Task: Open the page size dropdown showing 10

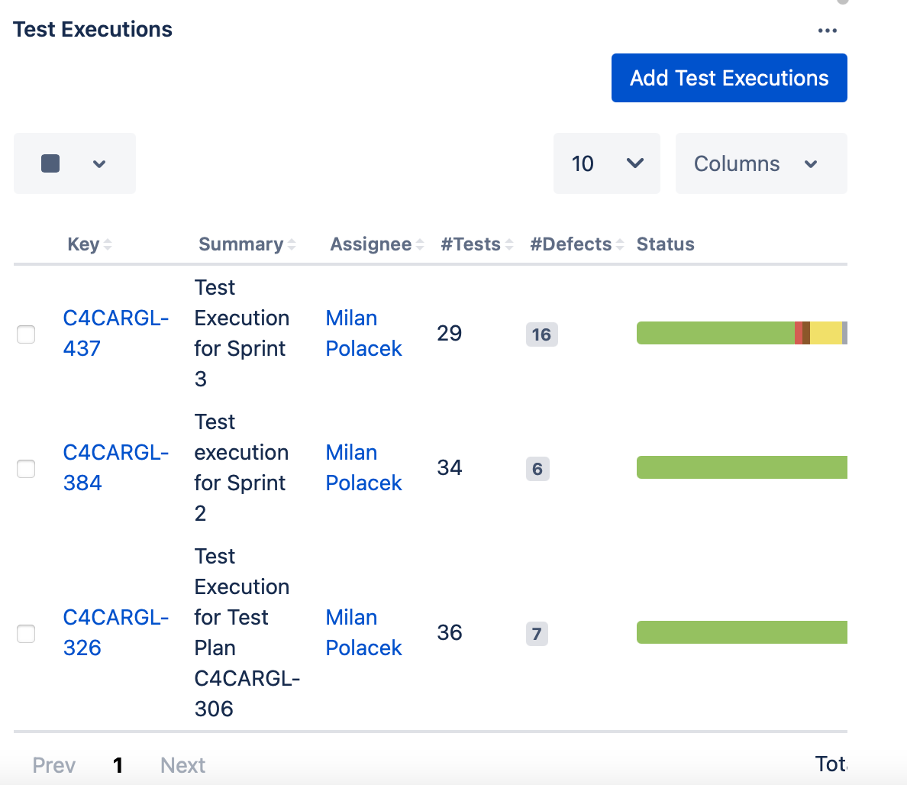Action: tap(606, 163)
